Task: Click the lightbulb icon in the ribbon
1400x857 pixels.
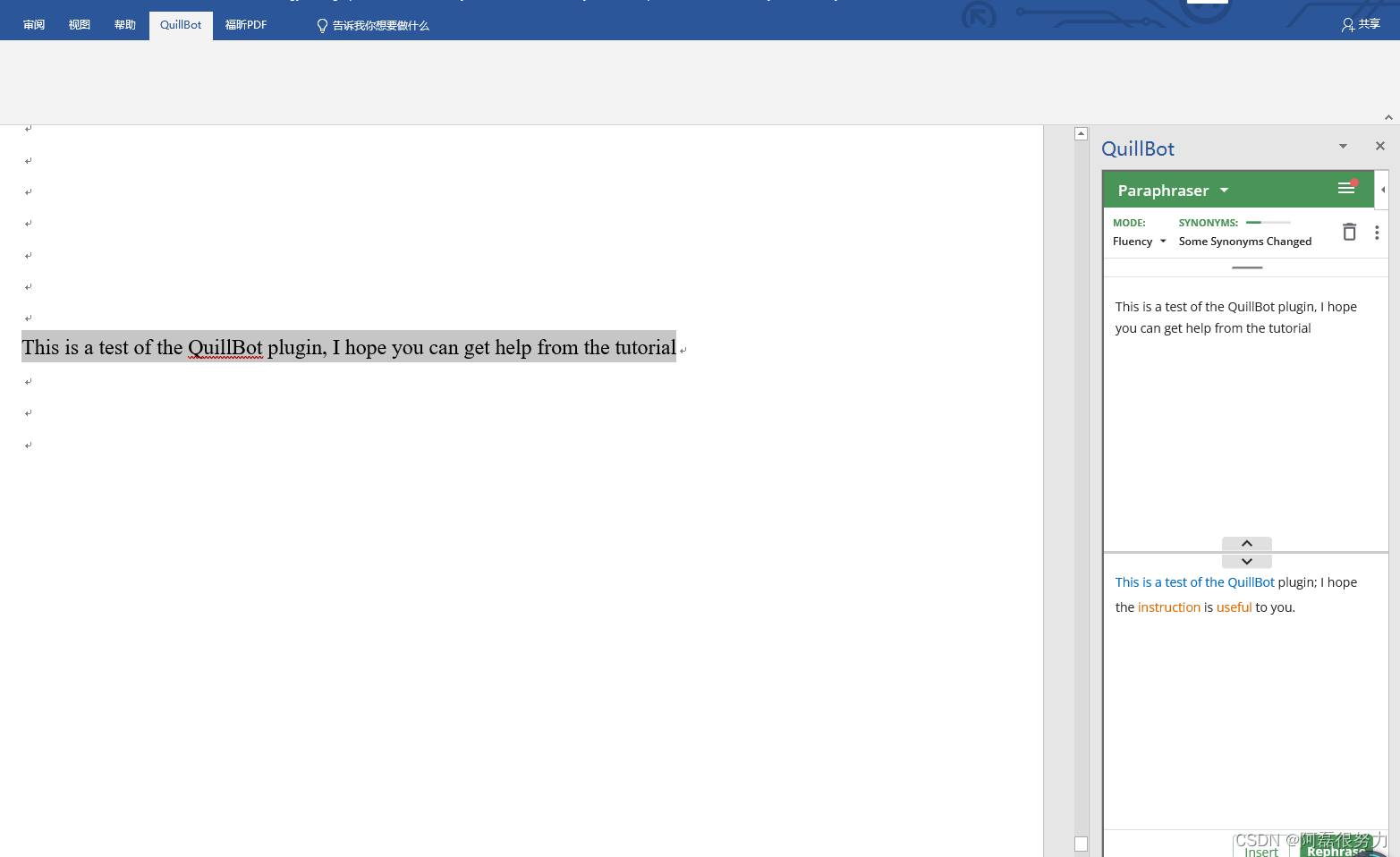Action: coord(322,26)
